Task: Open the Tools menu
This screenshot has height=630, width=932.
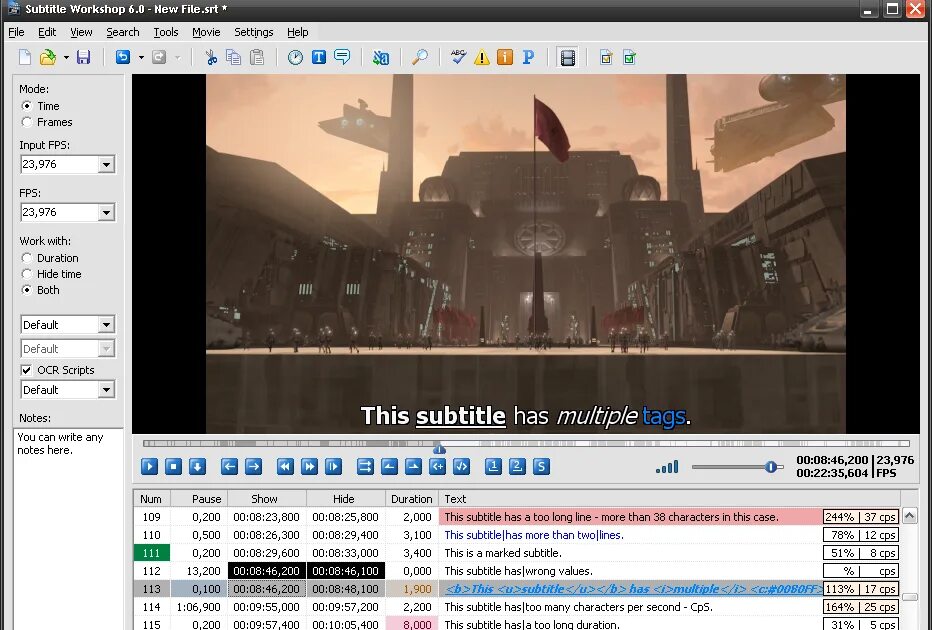Action: pos(166,32)
